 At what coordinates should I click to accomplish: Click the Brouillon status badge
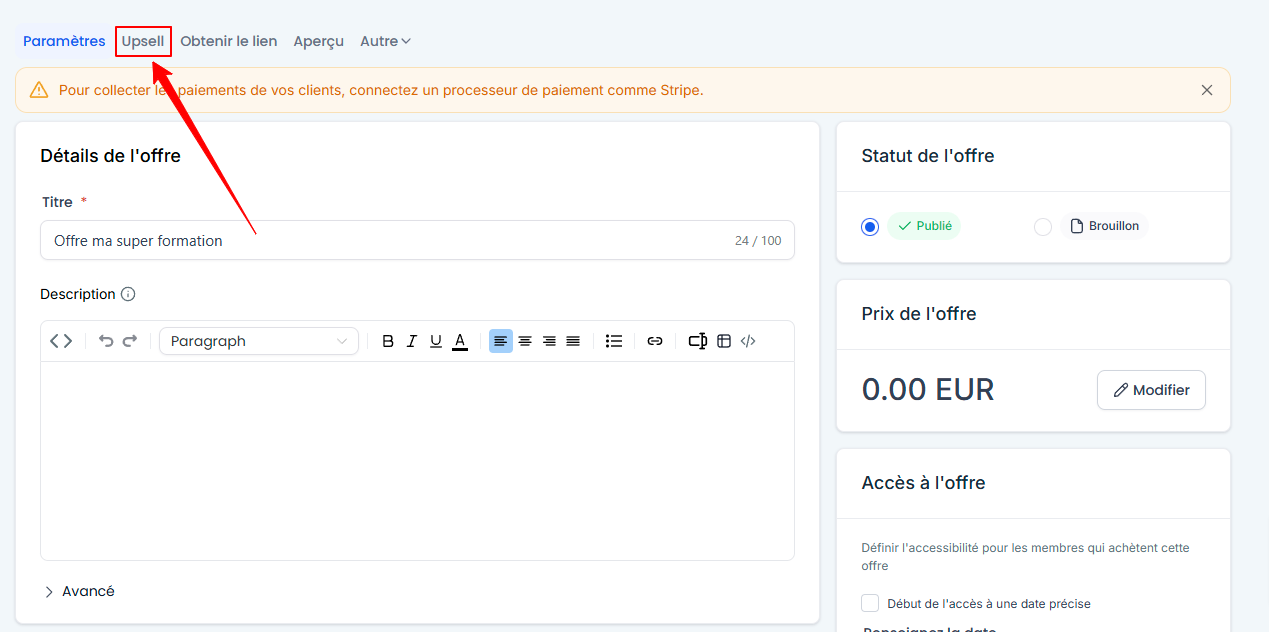[1105, 226]
